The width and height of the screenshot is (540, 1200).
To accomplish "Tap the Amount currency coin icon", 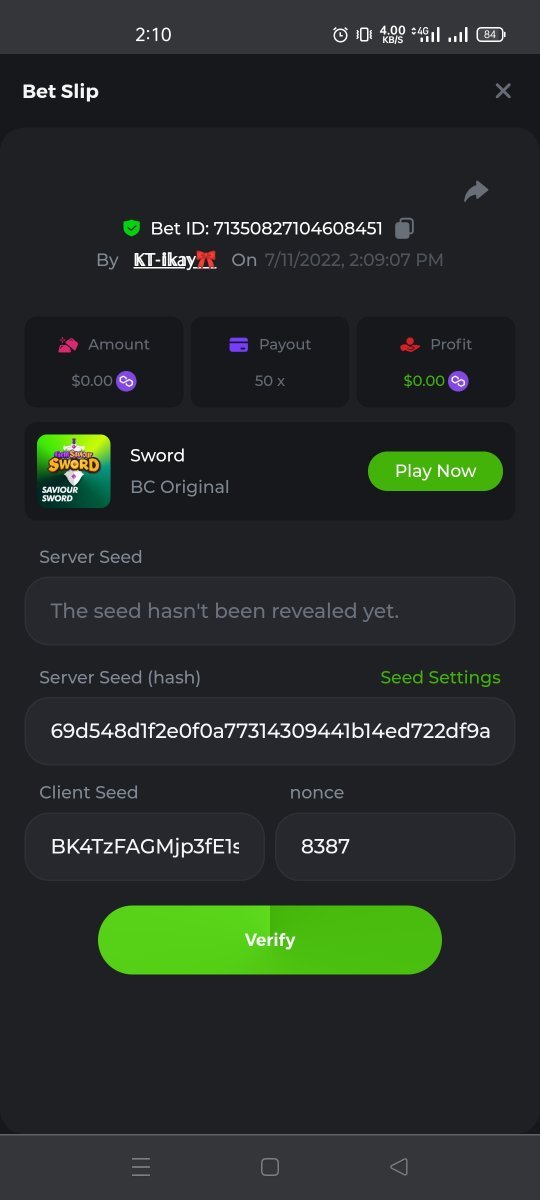I will tap(126, 381).
